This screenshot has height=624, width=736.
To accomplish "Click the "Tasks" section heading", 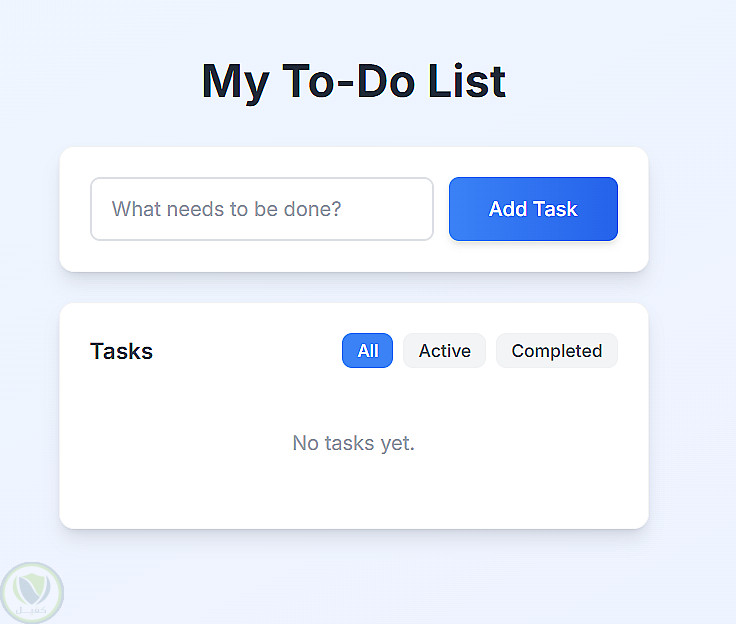I will (121, 351).
